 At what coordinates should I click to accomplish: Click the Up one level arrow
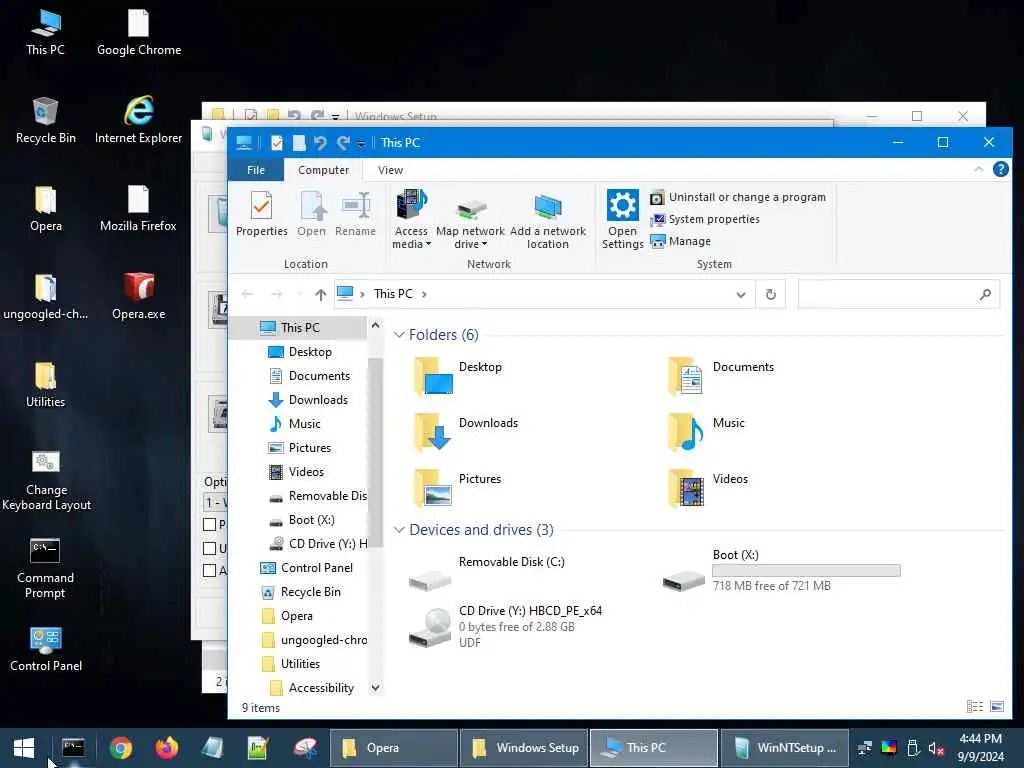coord(320,295)
